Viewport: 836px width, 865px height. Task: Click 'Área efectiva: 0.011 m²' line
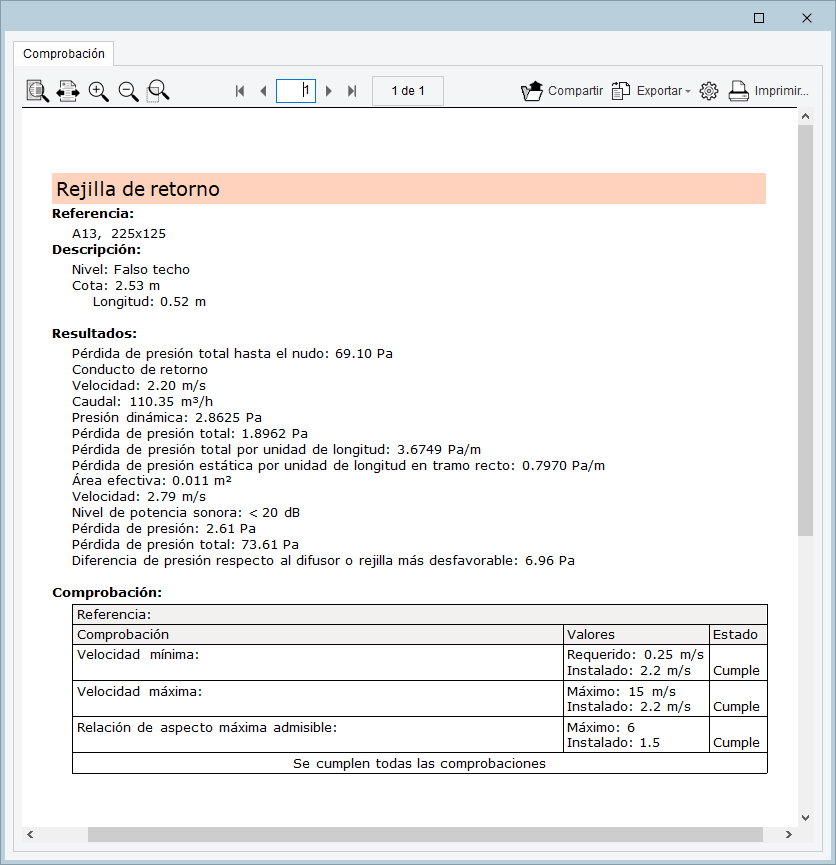[x=152, y=480]
